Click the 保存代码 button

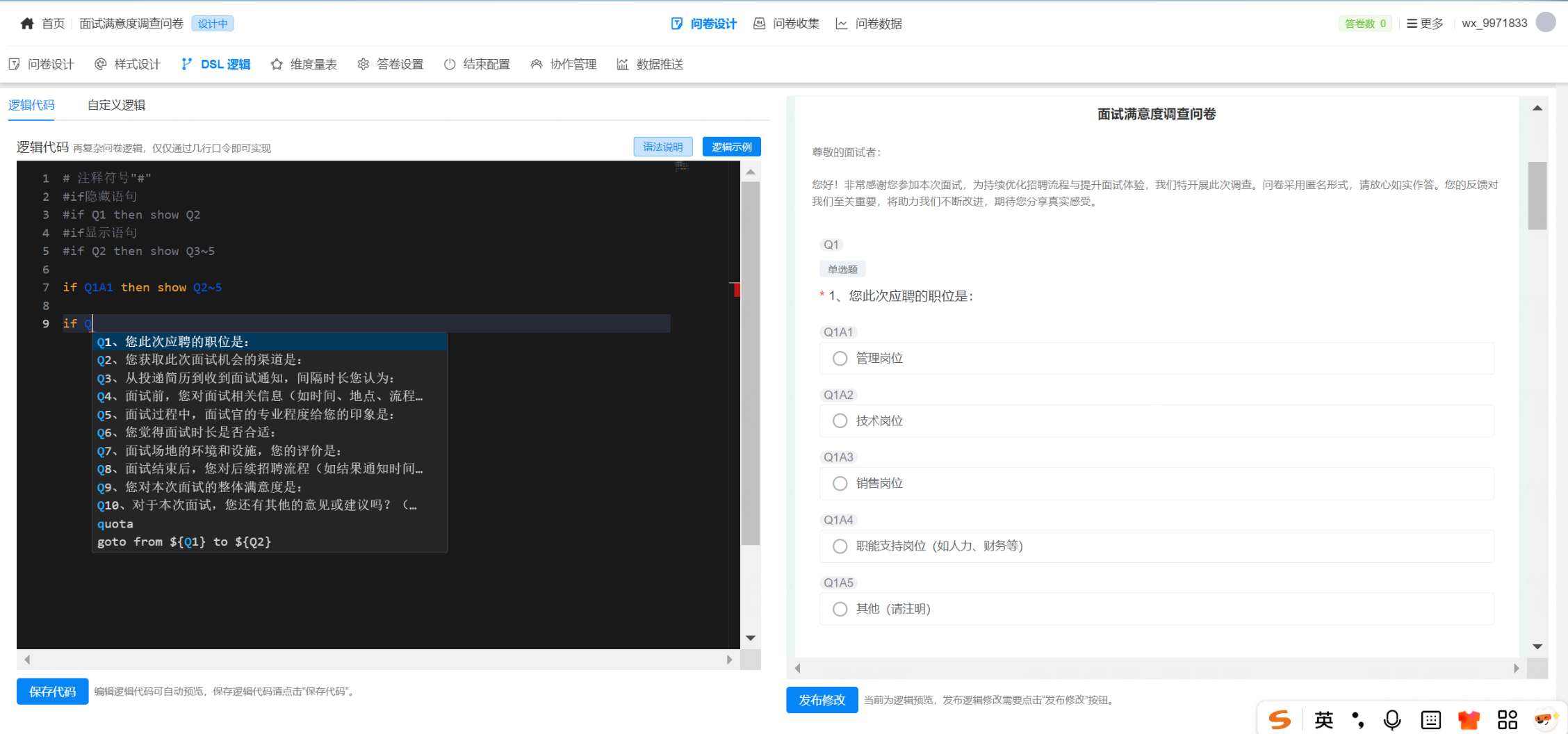[x=51, y=692]
